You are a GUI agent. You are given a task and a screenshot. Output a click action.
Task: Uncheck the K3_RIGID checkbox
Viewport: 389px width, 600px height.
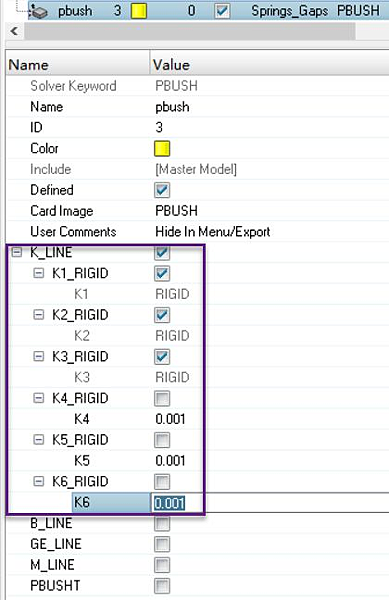tap(162, 357)
